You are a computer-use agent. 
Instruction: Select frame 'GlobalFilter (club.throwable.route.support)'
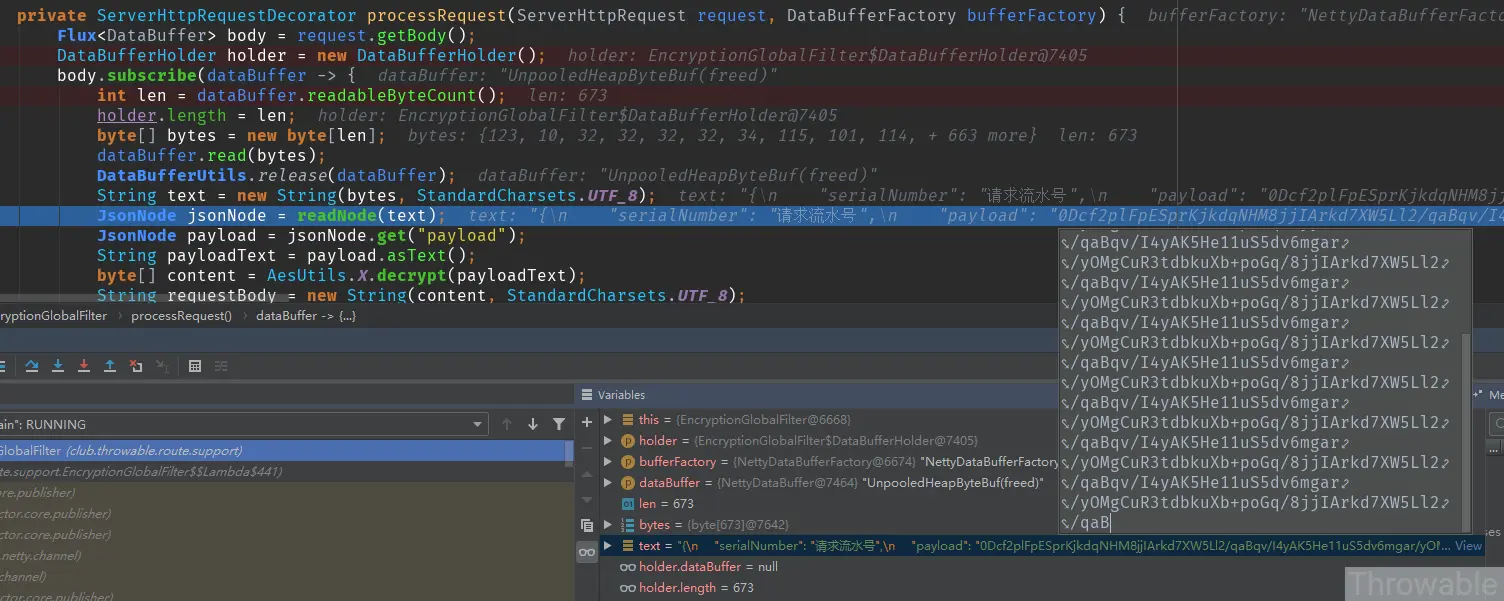pyautogui.click(x=283, y=451)
